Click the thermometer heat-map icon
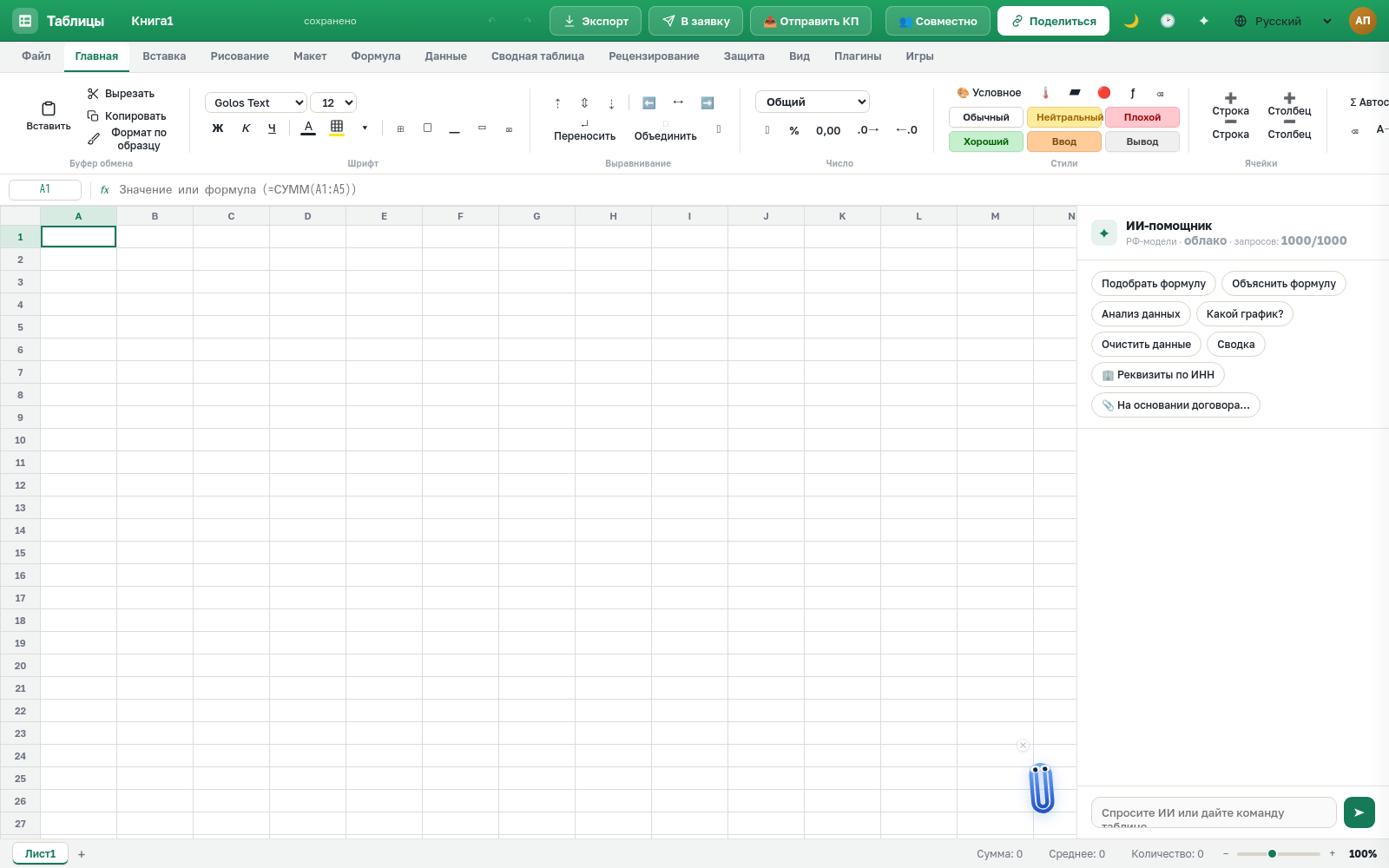Viewport: 1389px width, 868px height. (x=1046, y=93)
